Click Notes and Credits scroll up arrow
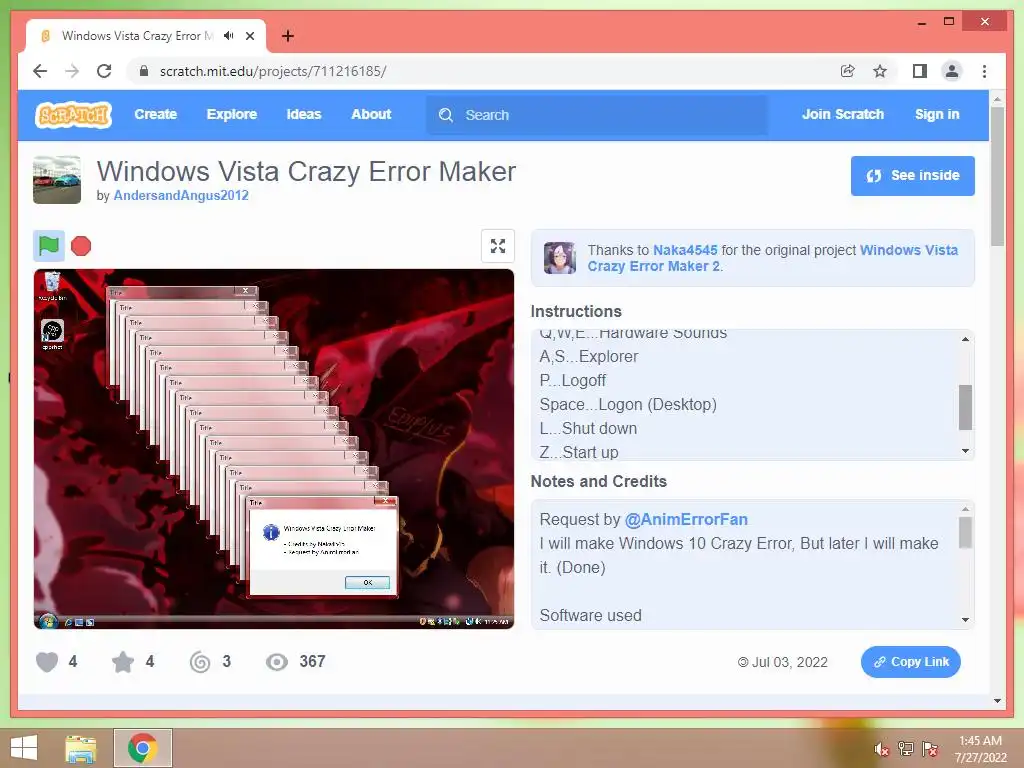 coord(965,509)
